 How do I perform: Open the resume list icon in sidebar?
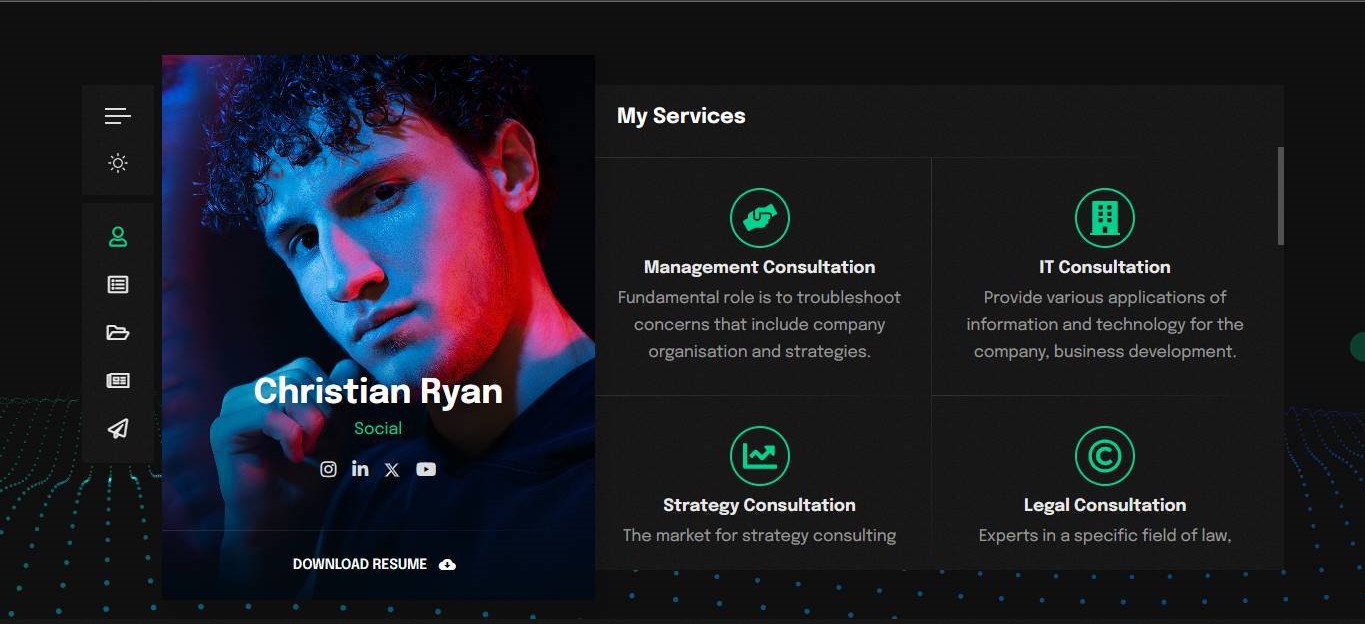[x=118, y=285]
